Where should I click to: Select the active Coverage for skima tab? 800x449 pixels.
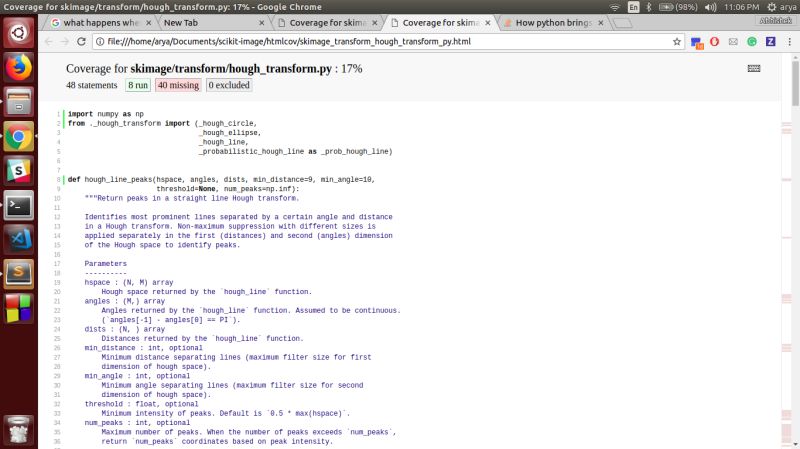coord(440,23)
